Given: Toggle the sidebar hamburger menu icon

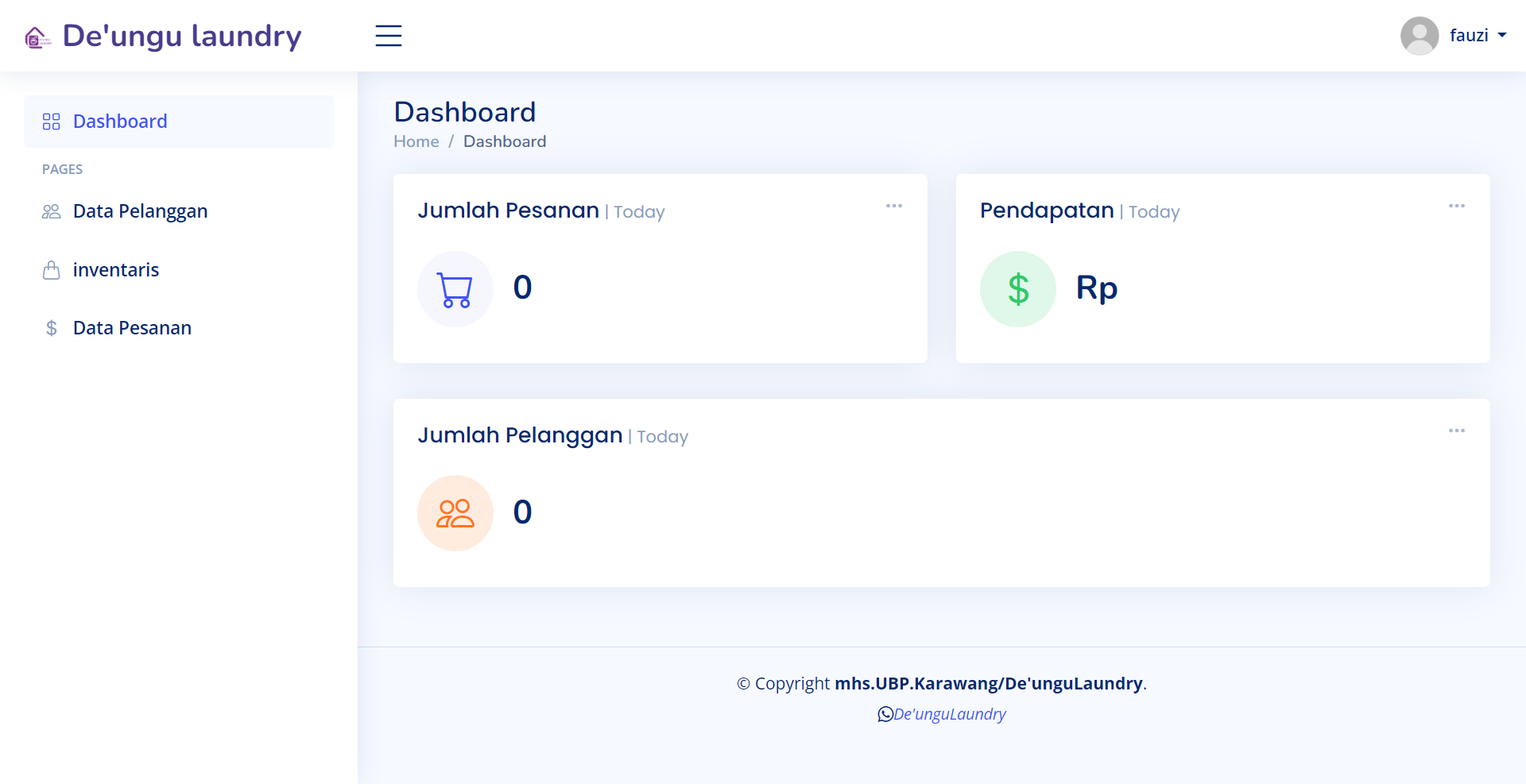Looking at the screenshot, I should pos(389,36).
